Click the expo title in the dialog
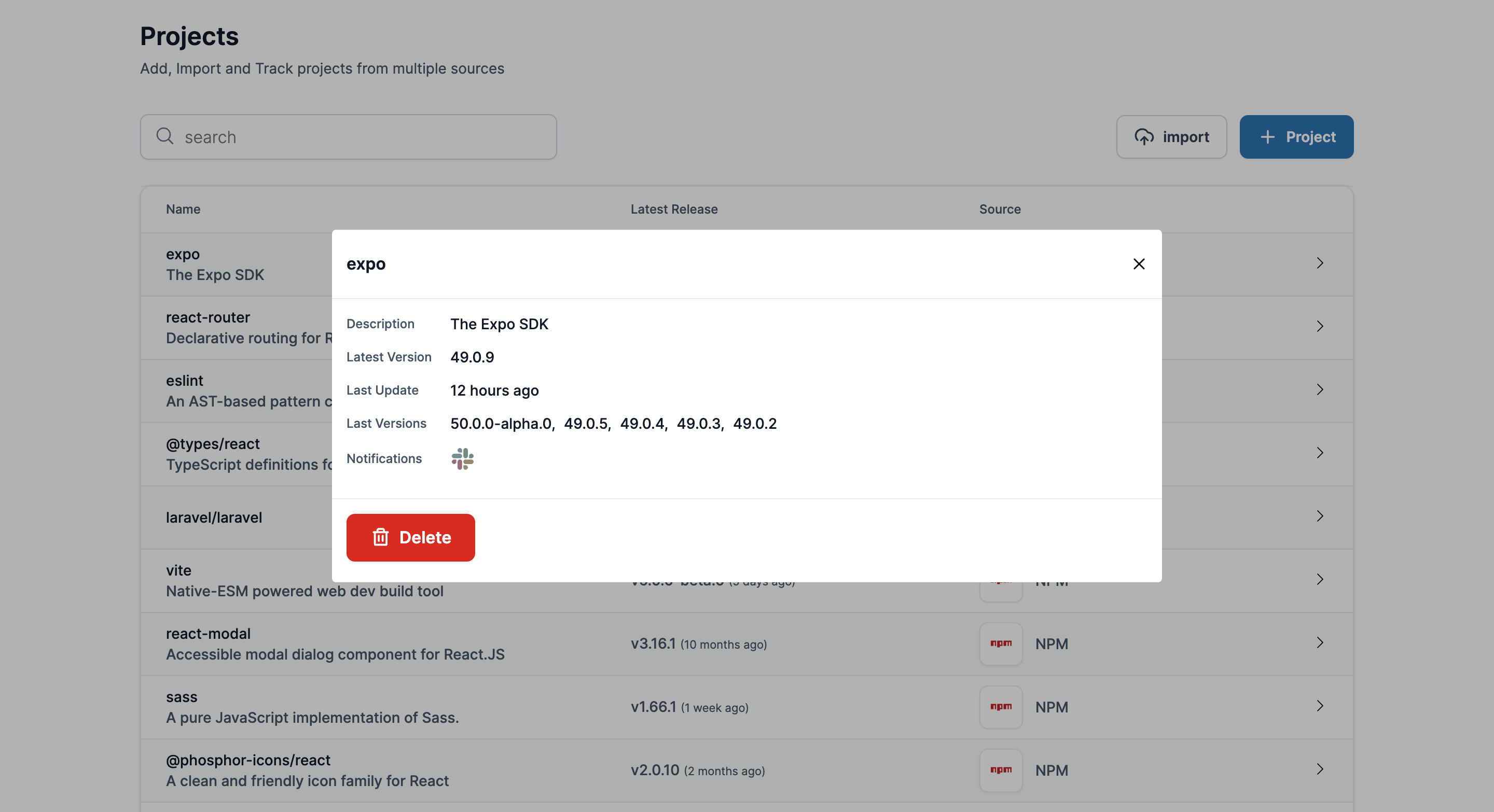The image size is (1494, 812). tap(366, 264)
